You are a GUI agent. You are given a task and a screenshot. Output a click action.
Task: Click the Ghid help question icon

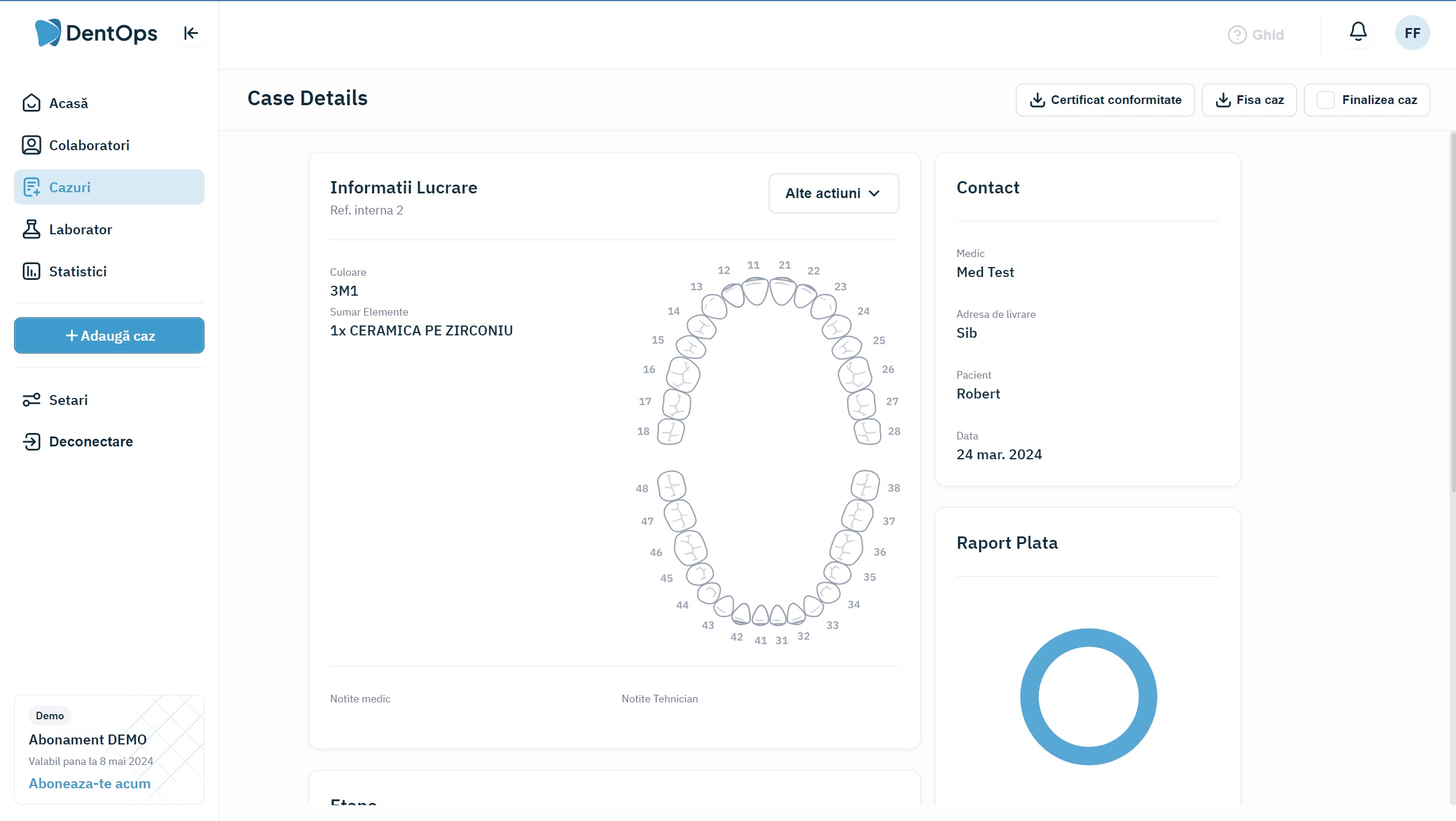click(x=1237, y=35)
